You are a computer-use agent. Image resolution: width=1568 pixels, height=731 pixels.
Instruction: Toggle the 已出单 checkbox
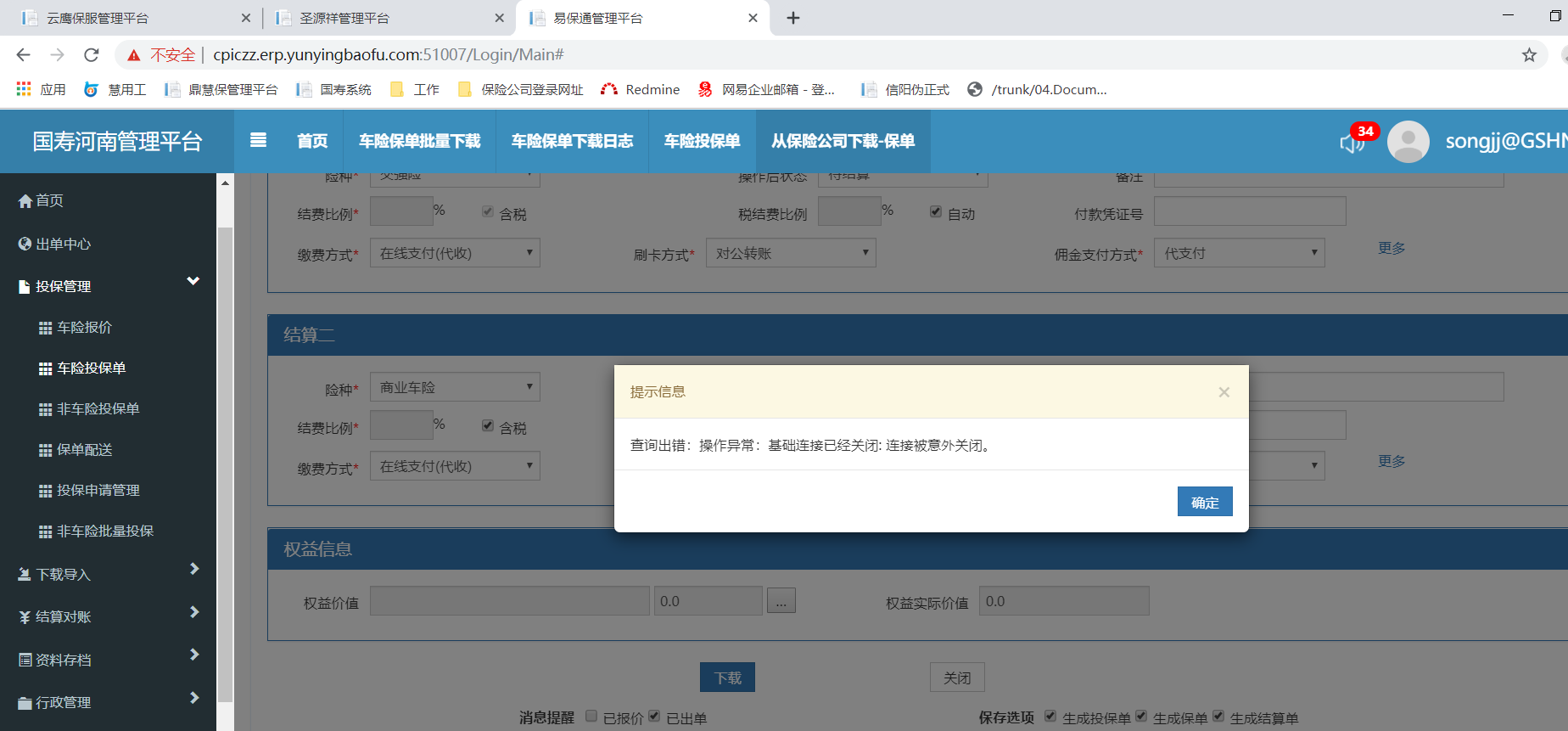[x=654, y=717]
